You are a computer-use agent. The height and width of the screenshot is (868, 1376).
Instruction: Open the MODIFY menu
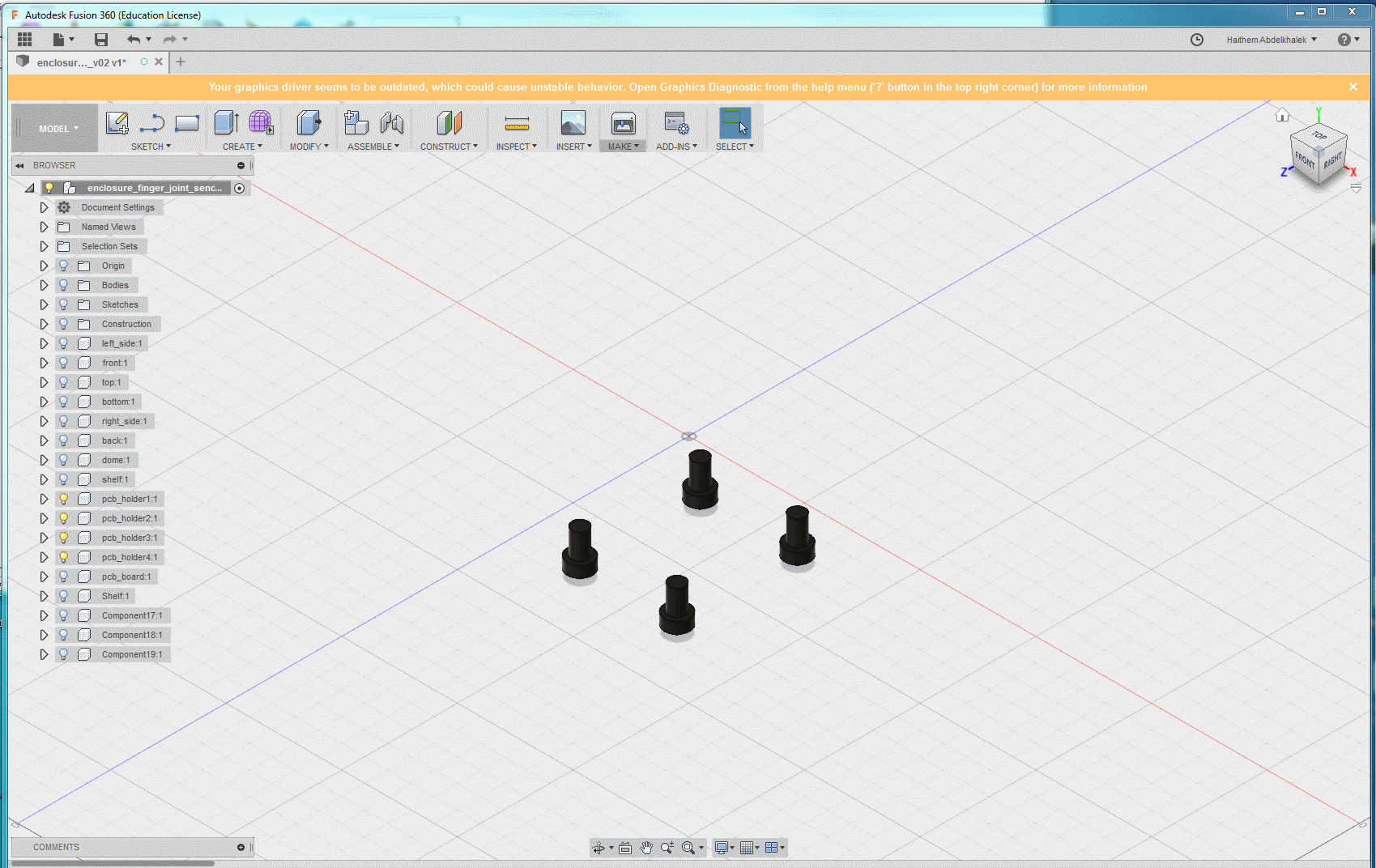coord(309,147)
